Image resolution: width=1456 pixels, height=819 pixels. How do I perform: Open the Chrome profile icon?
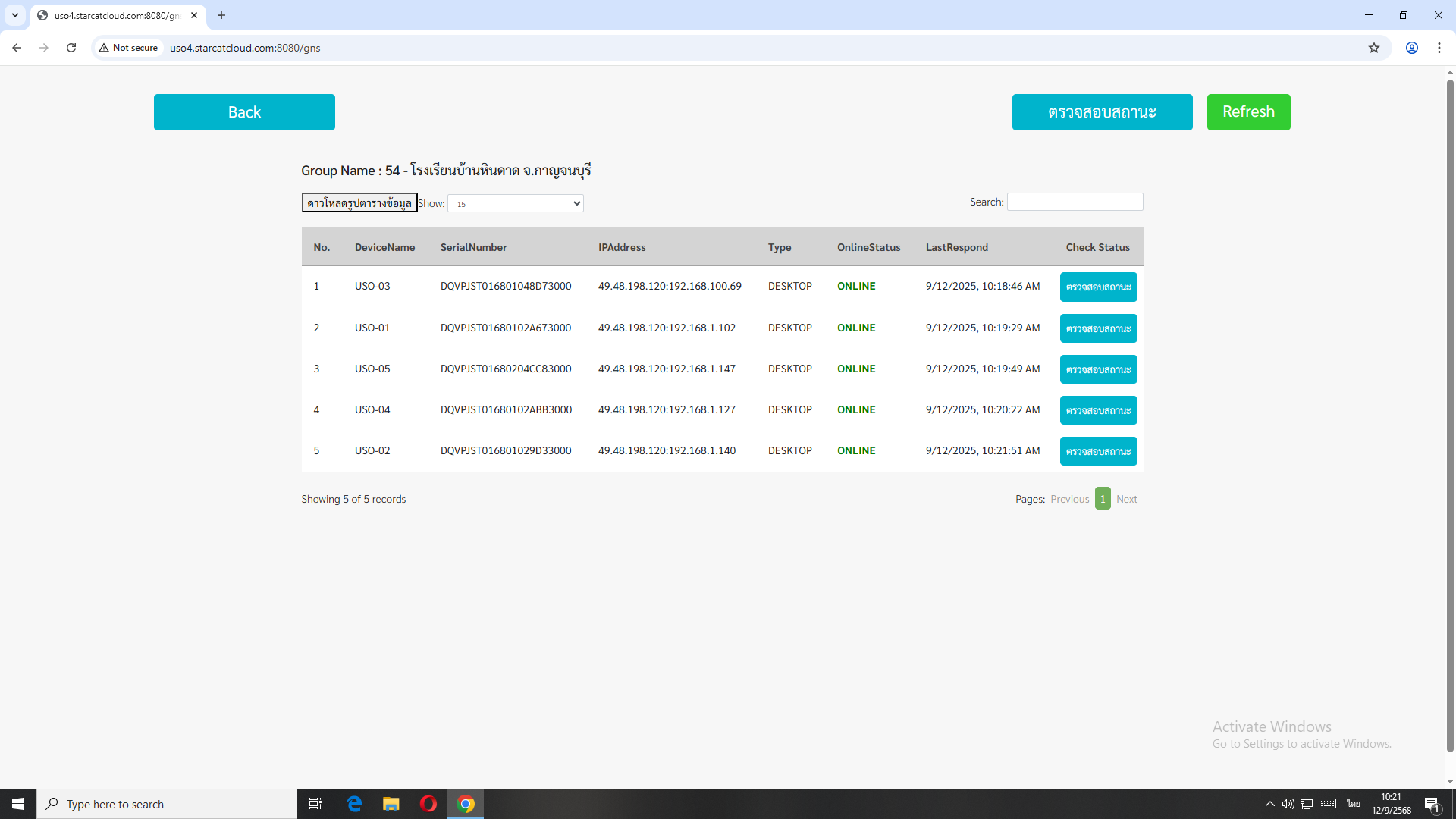click(1411, 48)
